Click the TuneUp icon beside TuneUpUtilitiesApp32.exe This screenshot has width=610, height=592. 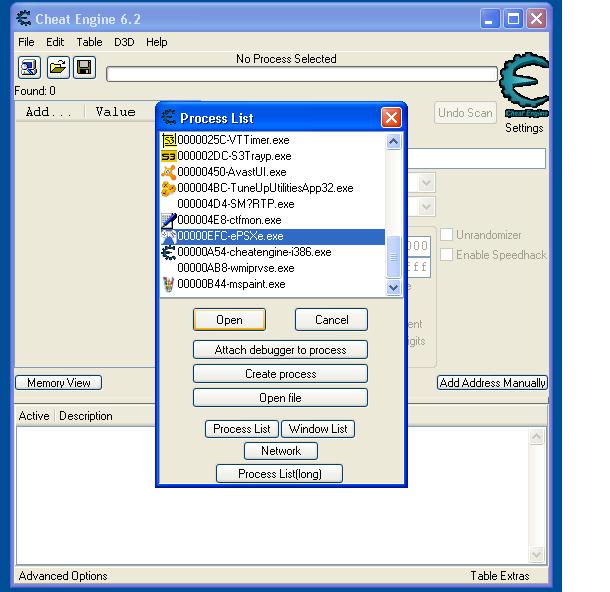[169, 188]
